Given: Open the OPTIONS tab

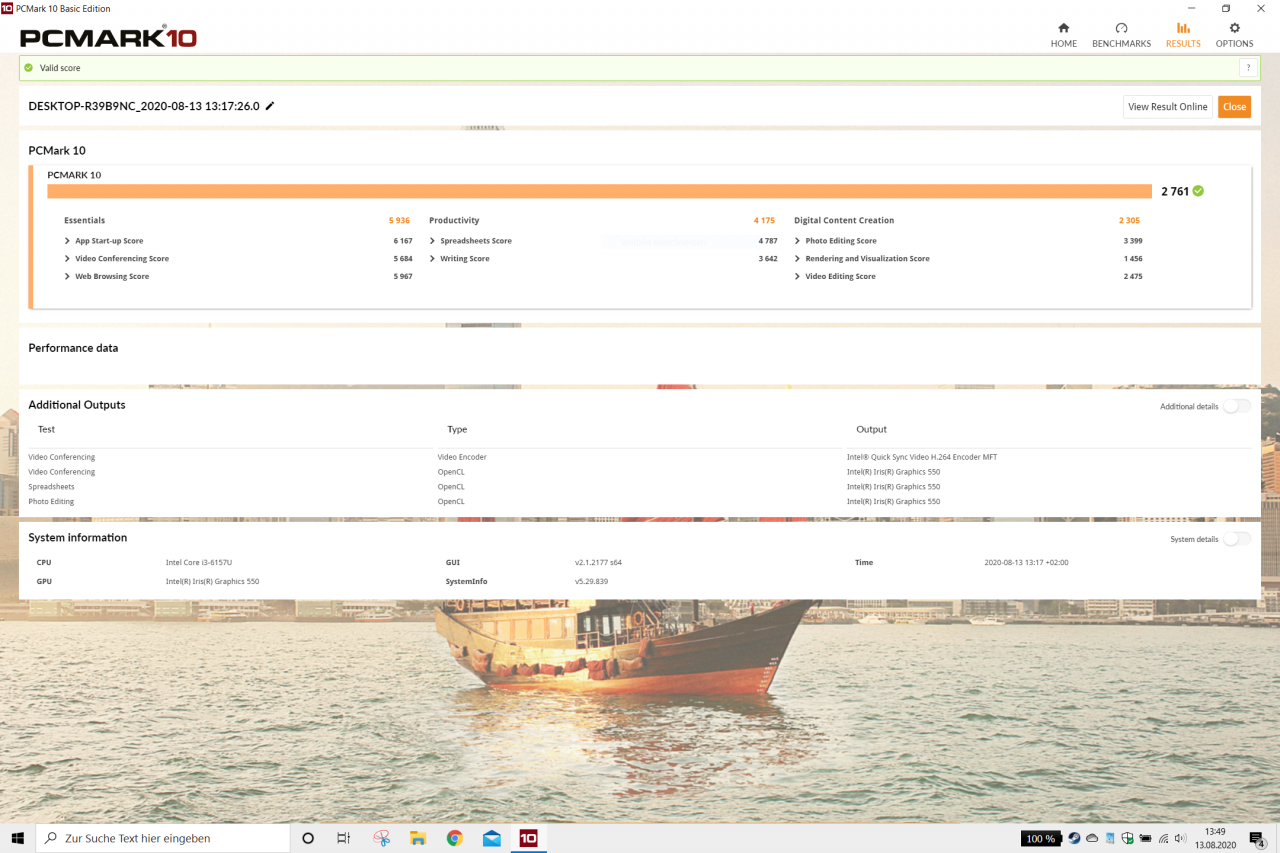Looking at the screenshot, I should [1234, 35].
